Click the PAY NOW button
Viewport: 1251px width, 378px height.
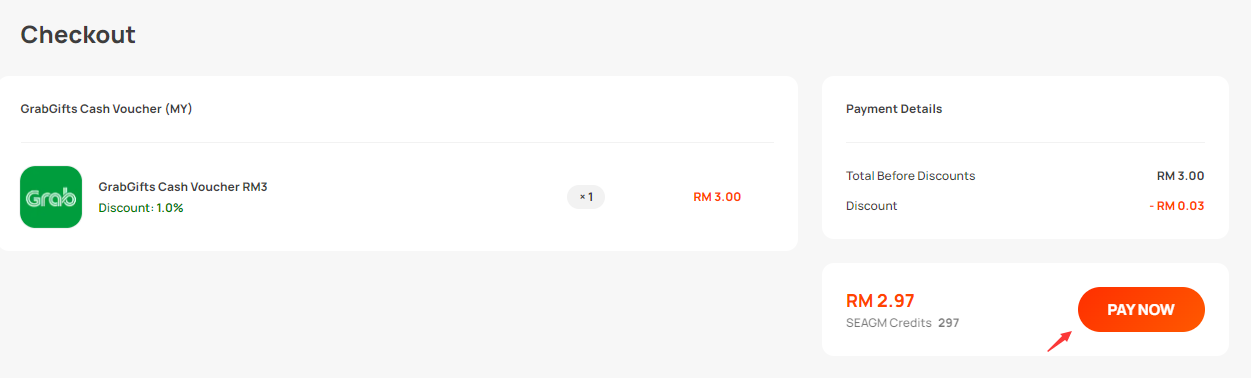pyautogui.click(x=1141, y=310)
